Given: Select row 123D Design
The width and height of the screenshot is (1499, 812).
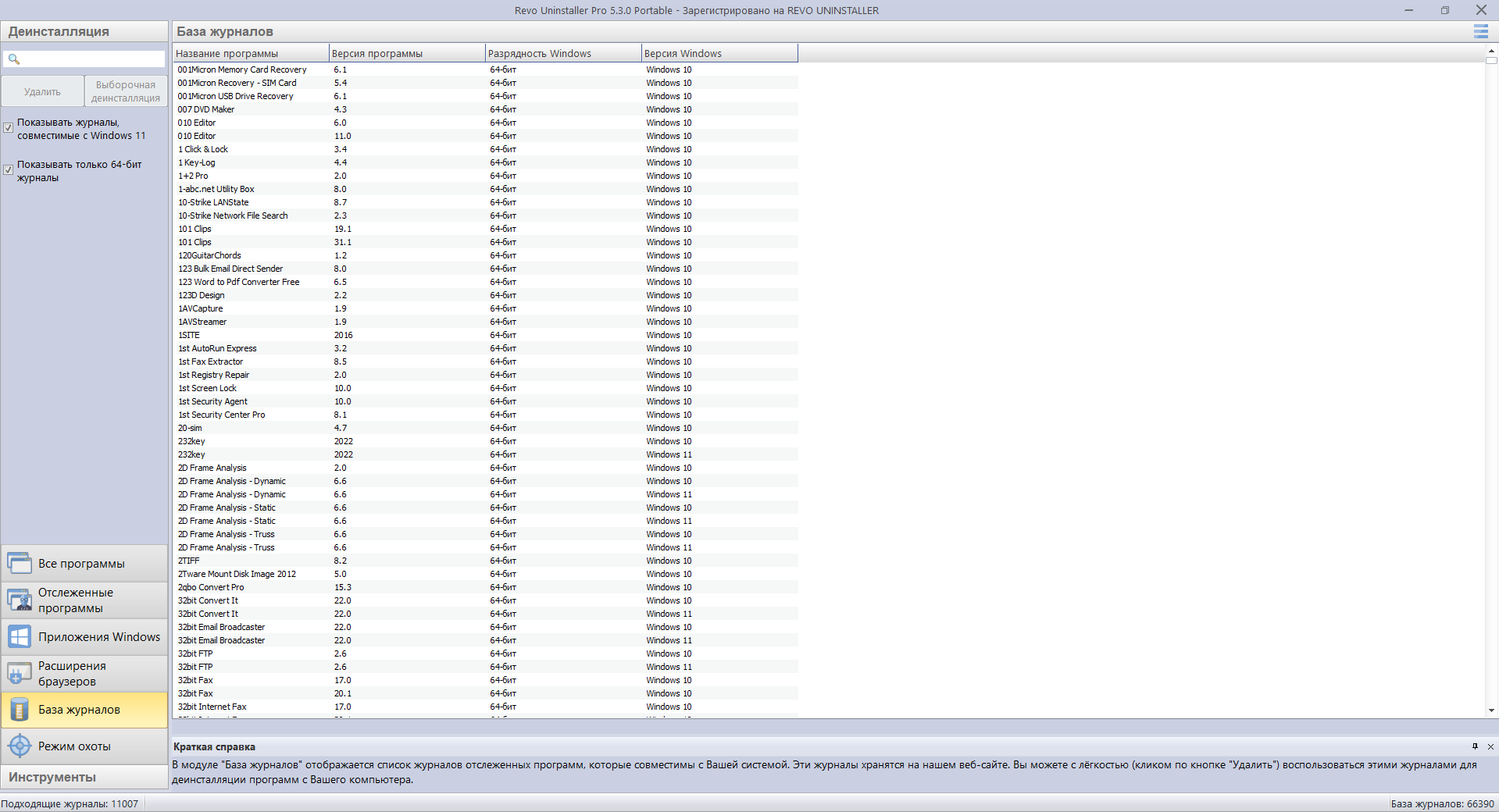Looking at the screenshot, I should tap(485, 295).
